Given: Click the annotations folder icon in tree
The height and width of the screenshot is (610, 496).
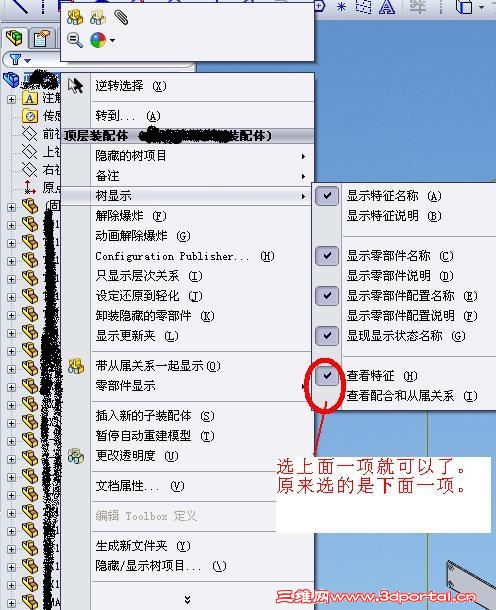Looking at the screenshot, I should 30,98.
